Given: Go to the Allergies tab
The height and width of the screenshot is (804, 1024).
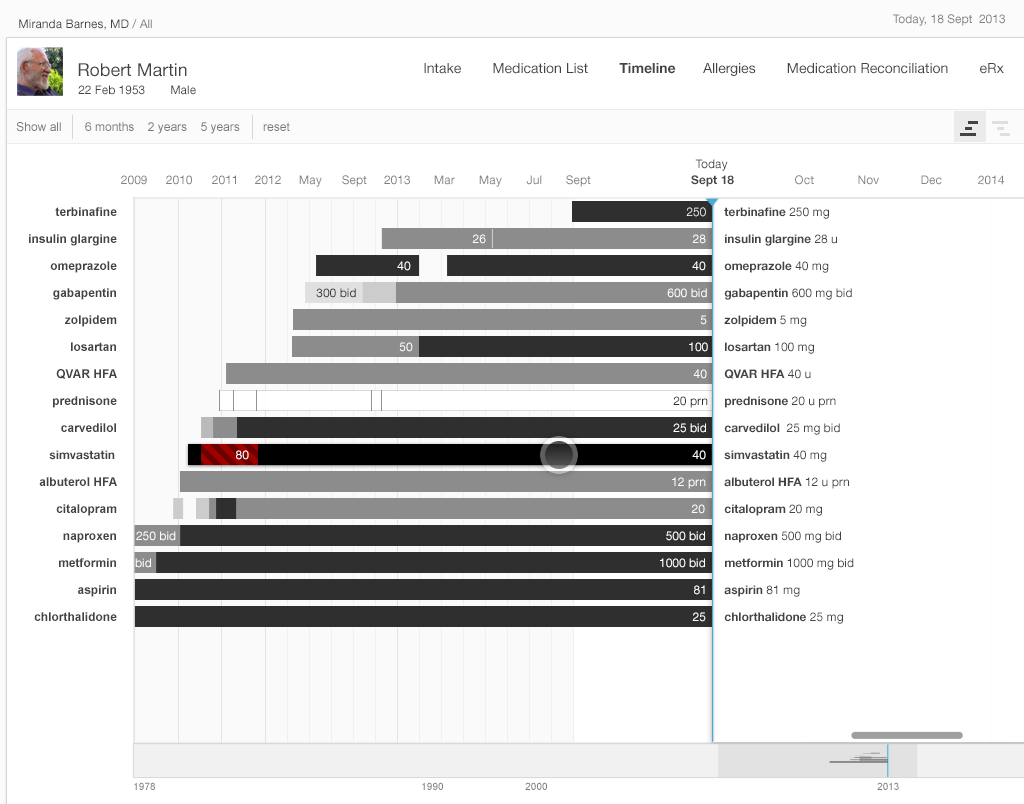Looking at the screenshot, I should [729, 68].
